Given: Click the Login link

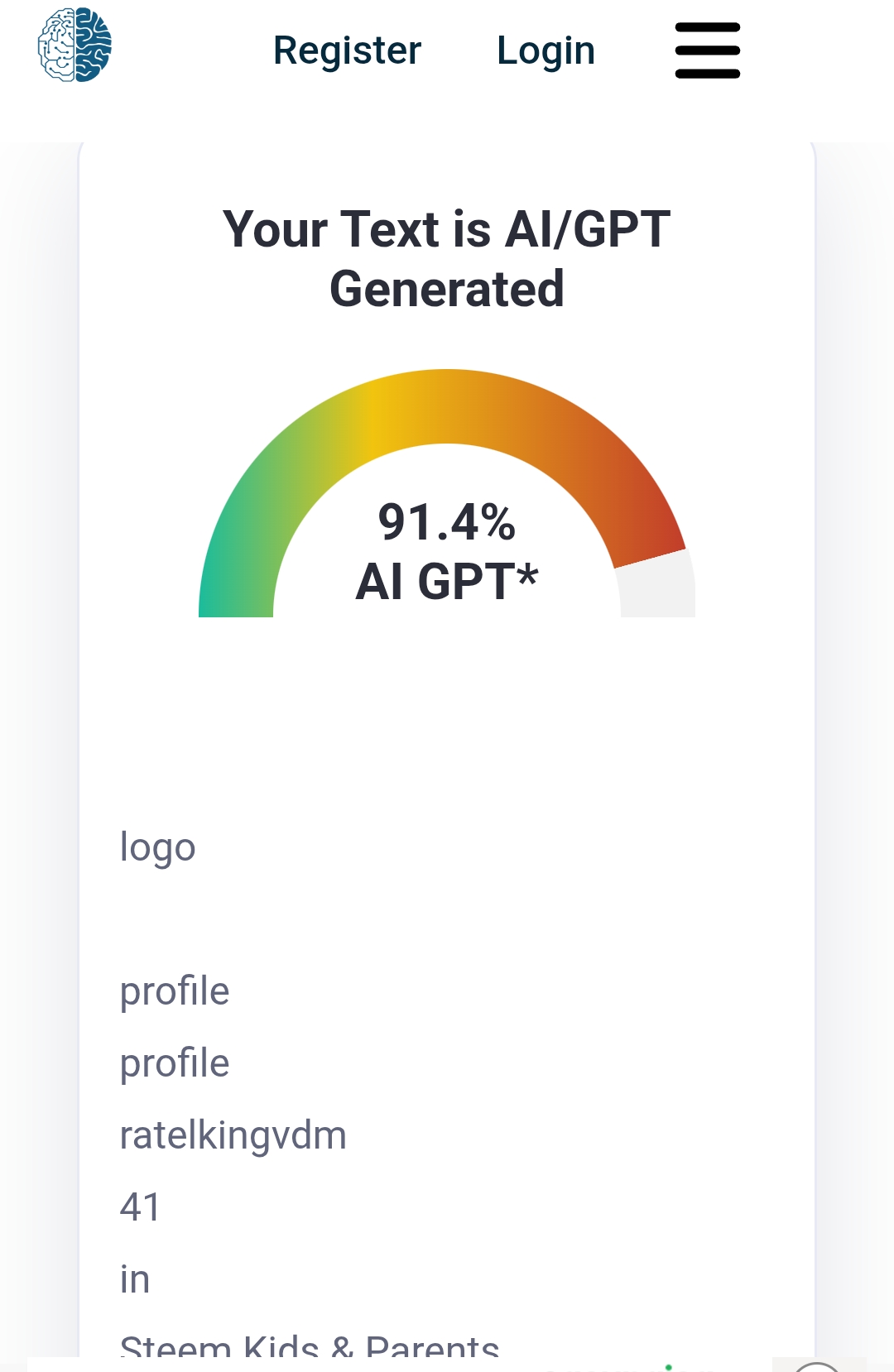Looking at the screenshot, I should [546, 51].
